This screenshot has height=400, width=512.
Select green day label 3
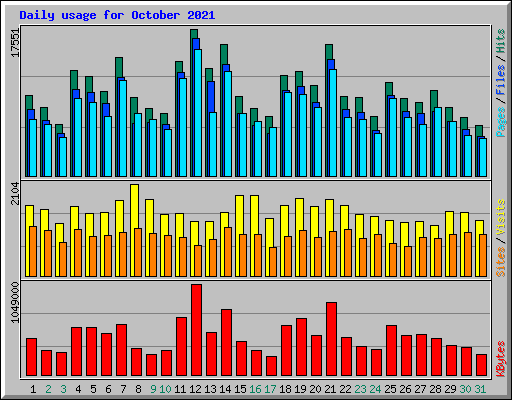pyautogui.click(x=63, y=389)
